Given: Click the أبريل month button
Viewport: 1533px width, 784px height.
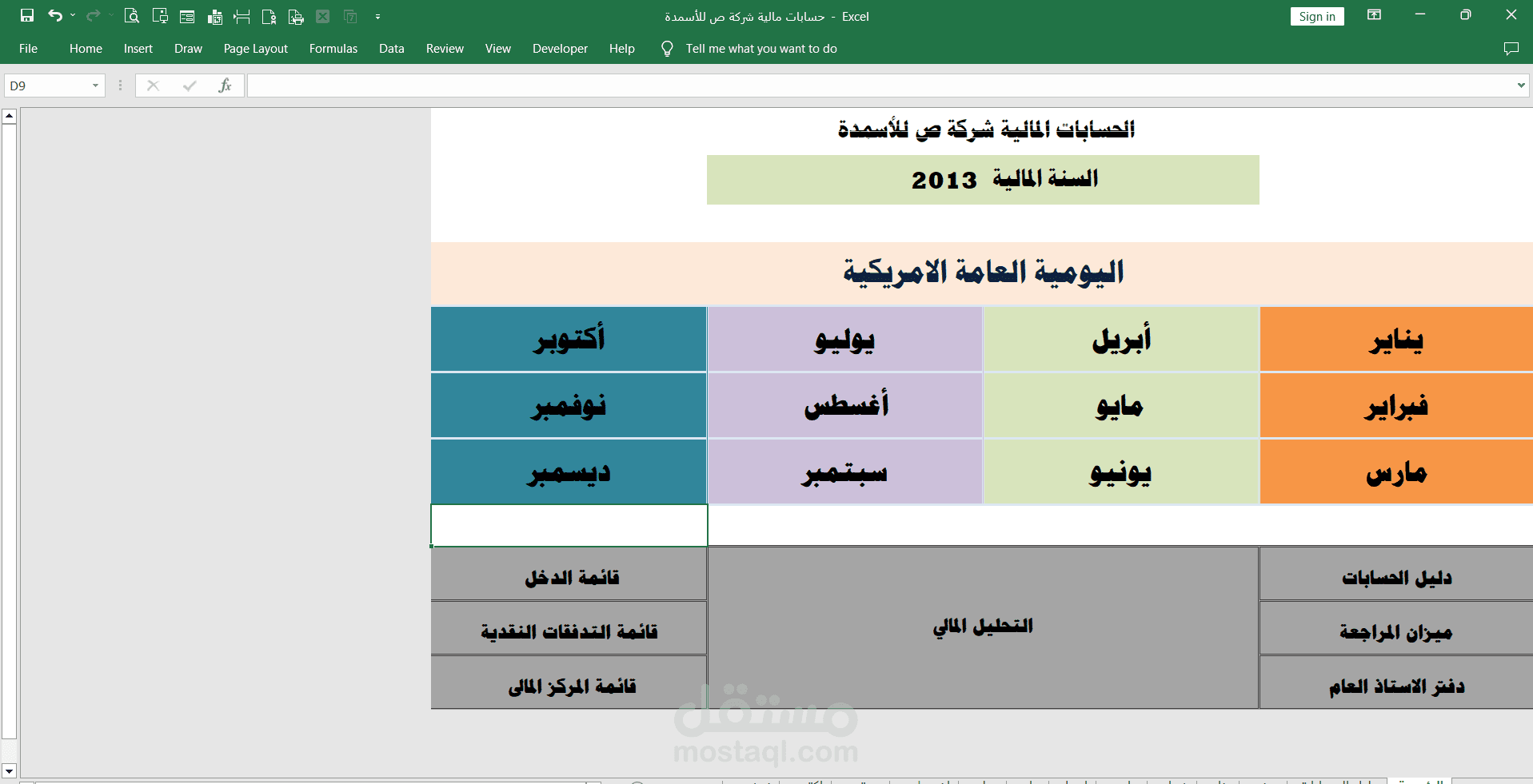Looking at the screenshot, I should (x=1121, y=339).
